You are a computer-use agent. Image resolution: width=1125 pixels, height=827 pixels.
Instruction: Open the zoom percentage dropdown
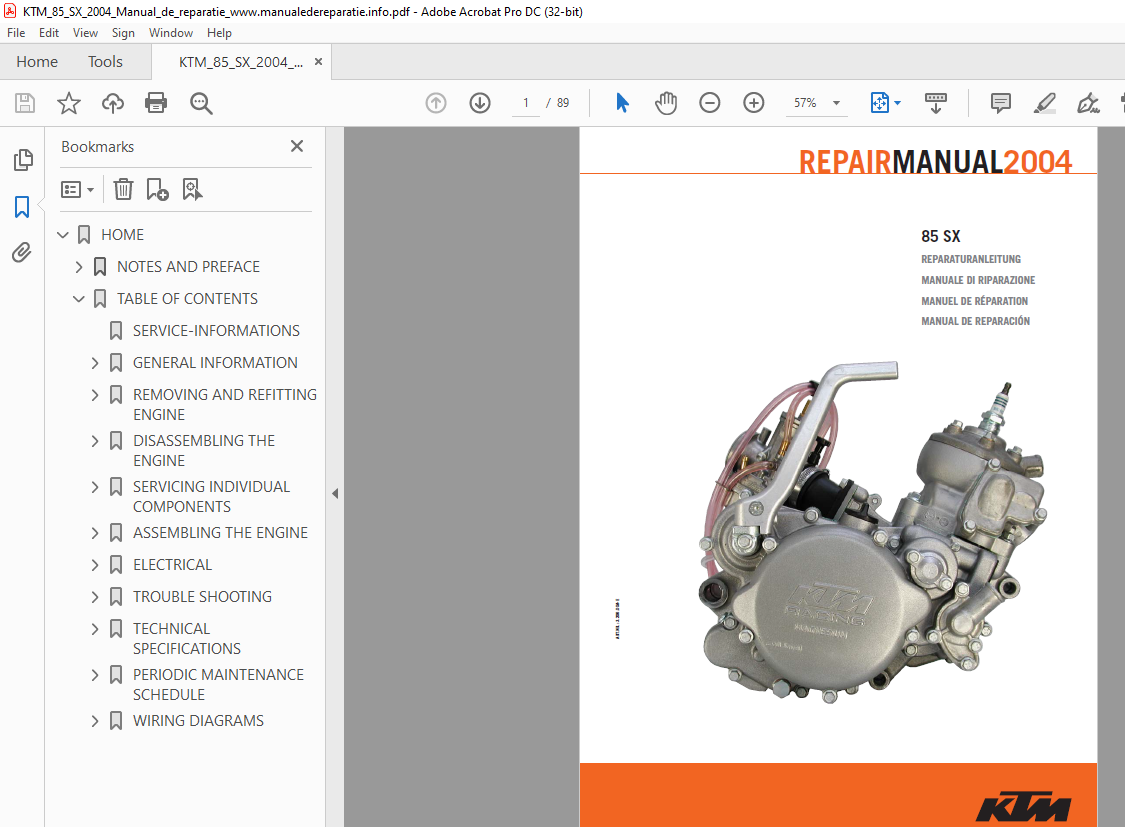click(x=837, y=103)
